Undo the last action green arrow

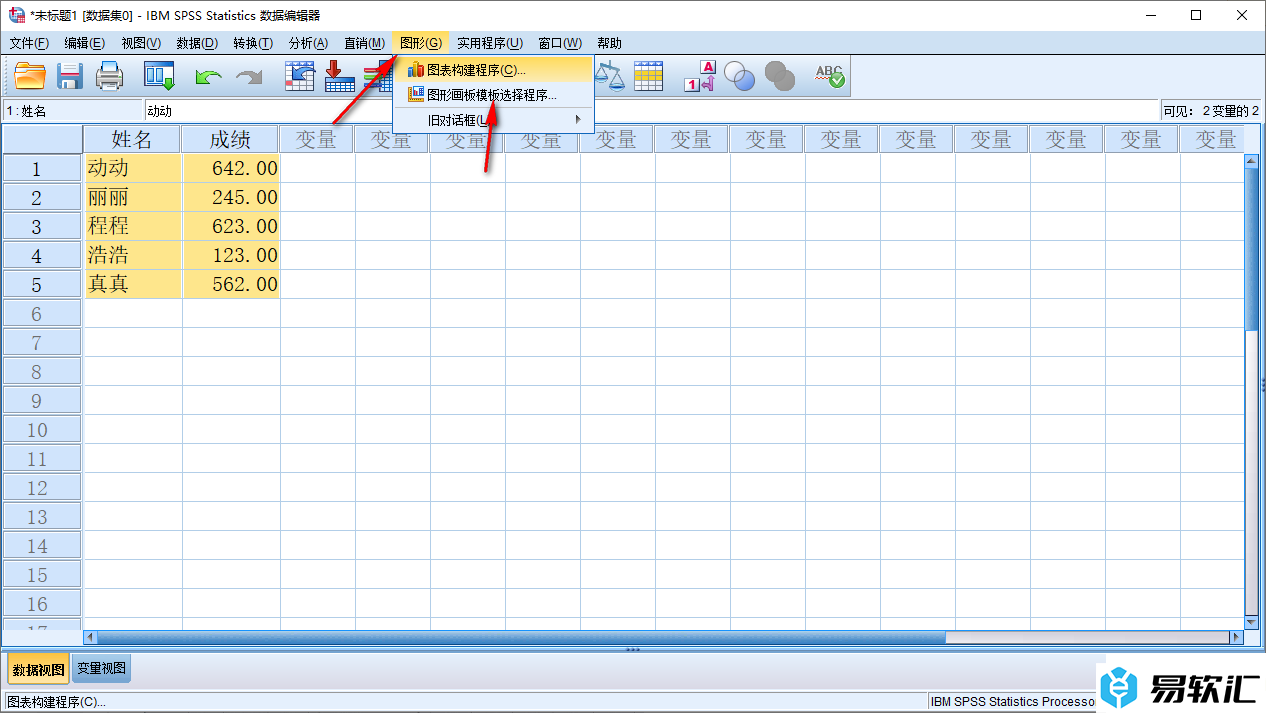pyautogui.click(x=209, y=76)
